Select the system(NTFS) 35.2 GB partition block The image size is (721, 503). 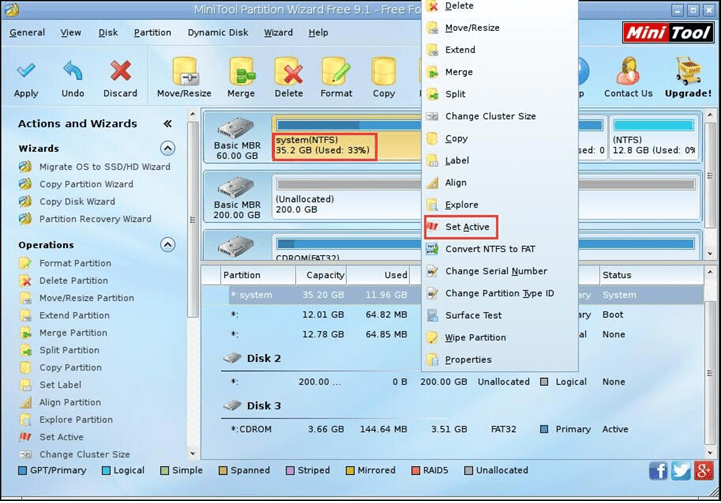click(x=347, y=137)
